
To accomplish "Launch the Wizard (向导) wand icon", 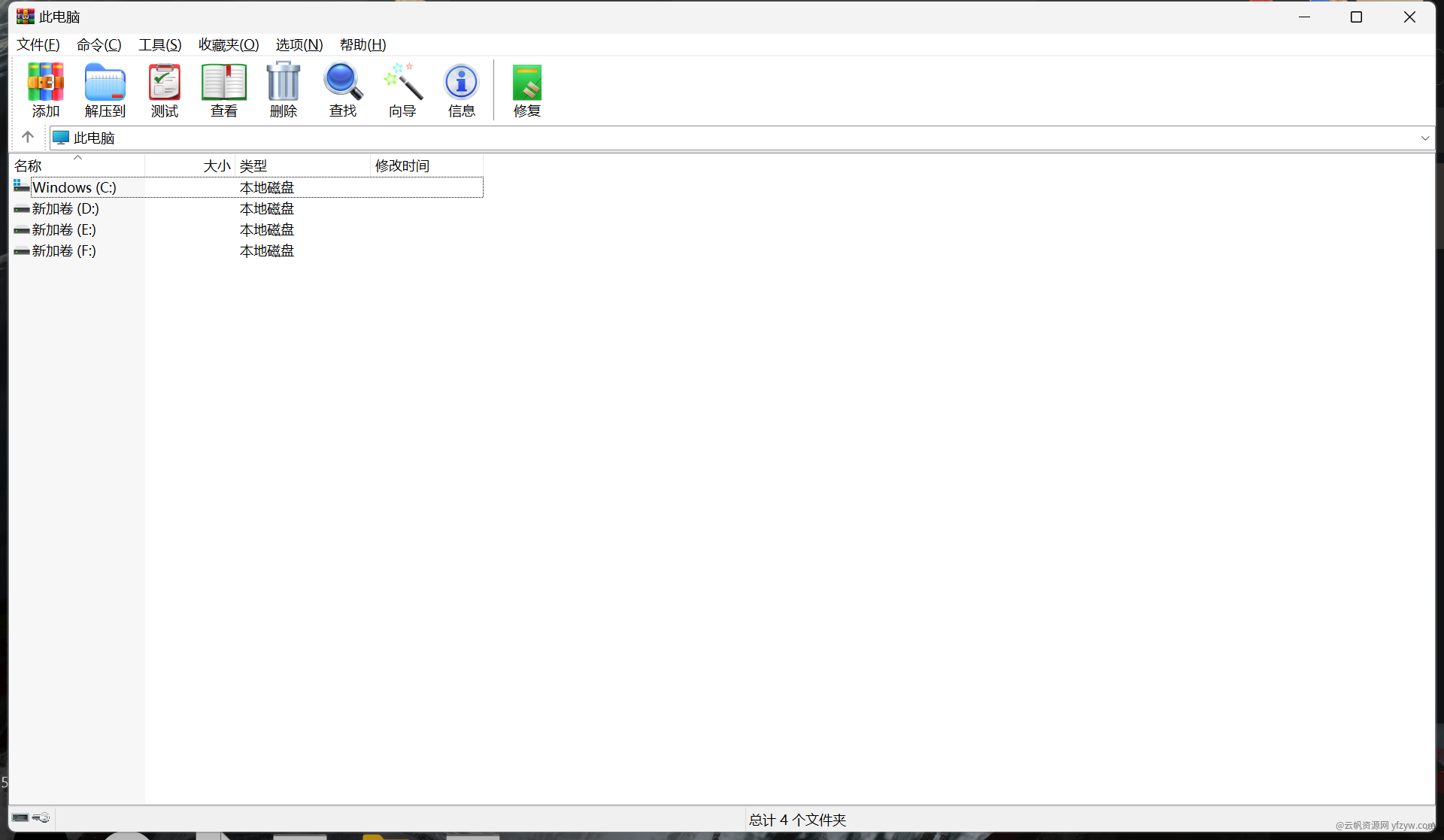I will (x=402, y=81).
